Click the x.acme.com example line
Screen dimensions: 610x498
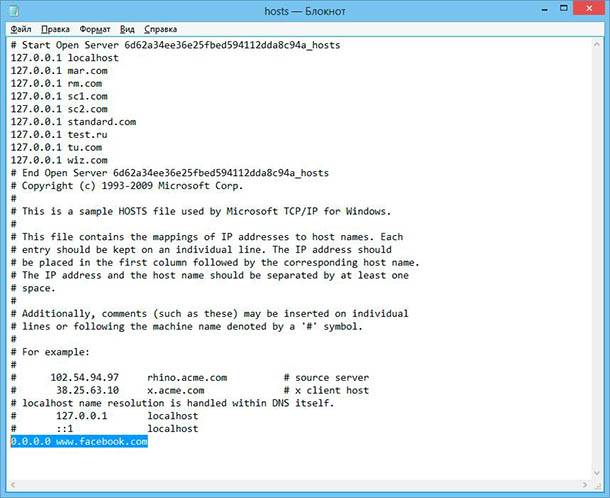tap(190, 391)
